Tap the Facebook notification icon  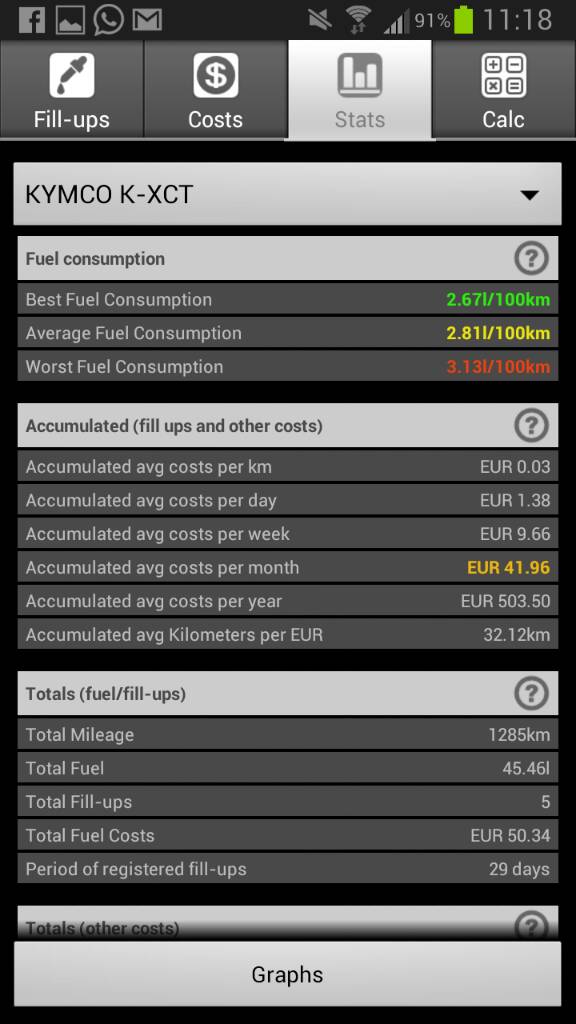tap(31, 20)
